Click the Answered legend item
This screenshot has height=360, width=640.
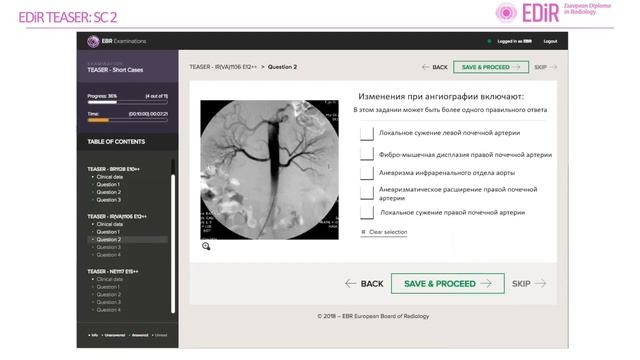(x=139, y=335)
